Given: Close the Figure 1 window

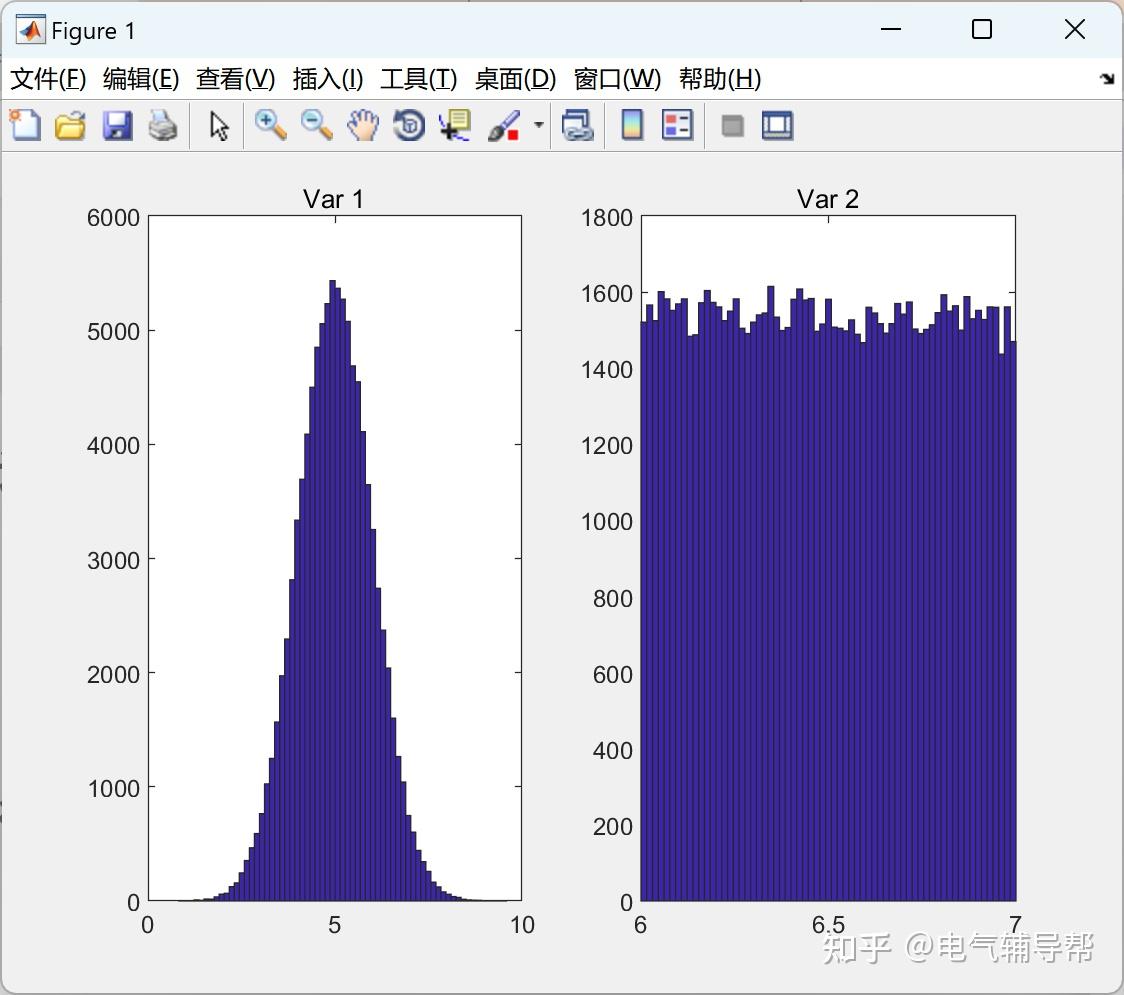Looking at the screenshot, I should point(1075,29).
